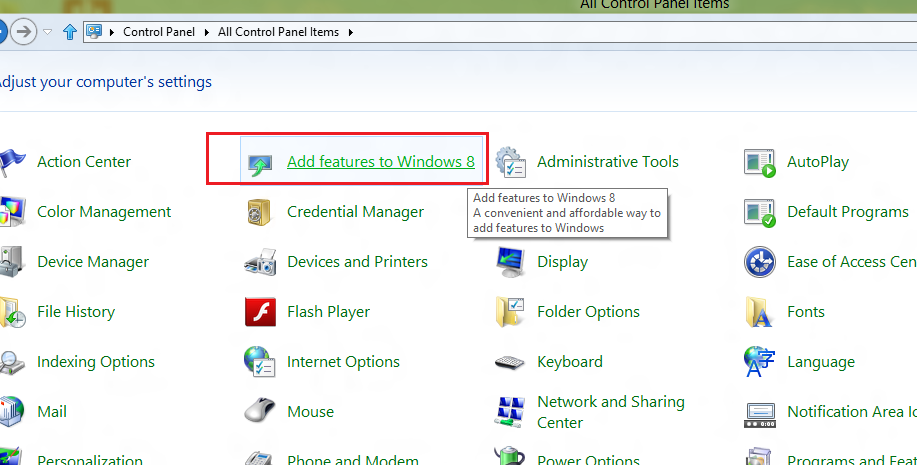Expand the arrow after Control Panel breadcrumb
This screenshot has height=465, width=917.
(206, 32)
